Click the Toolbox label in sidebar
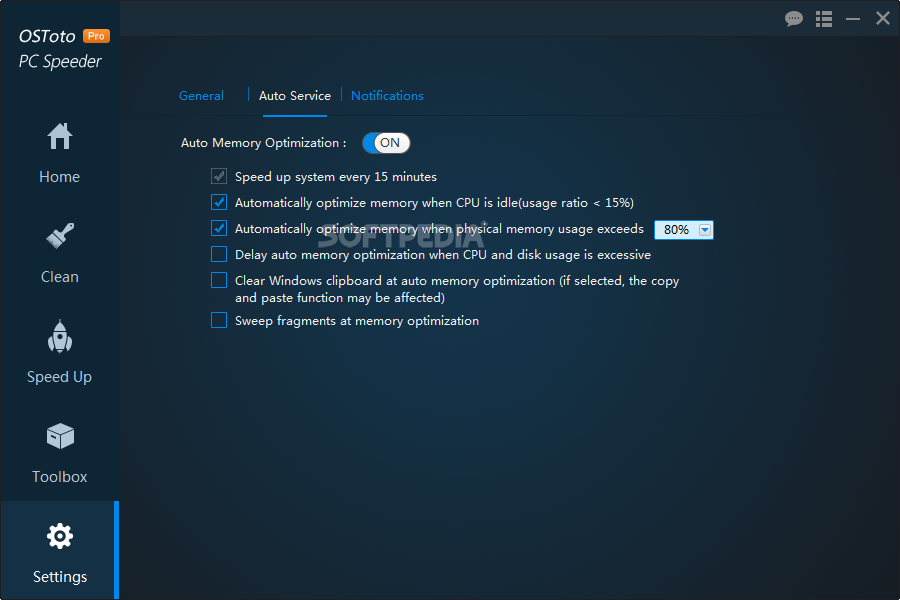The image size is (900, 600). pos(60,477)
